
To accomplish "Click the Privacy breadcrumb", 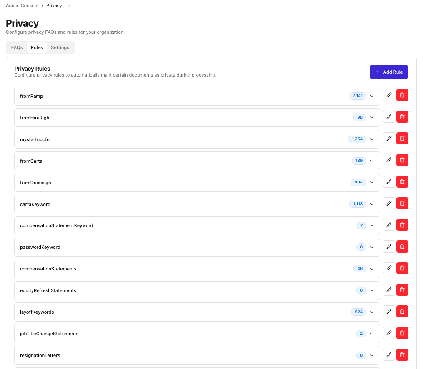I will coord(54,6).
